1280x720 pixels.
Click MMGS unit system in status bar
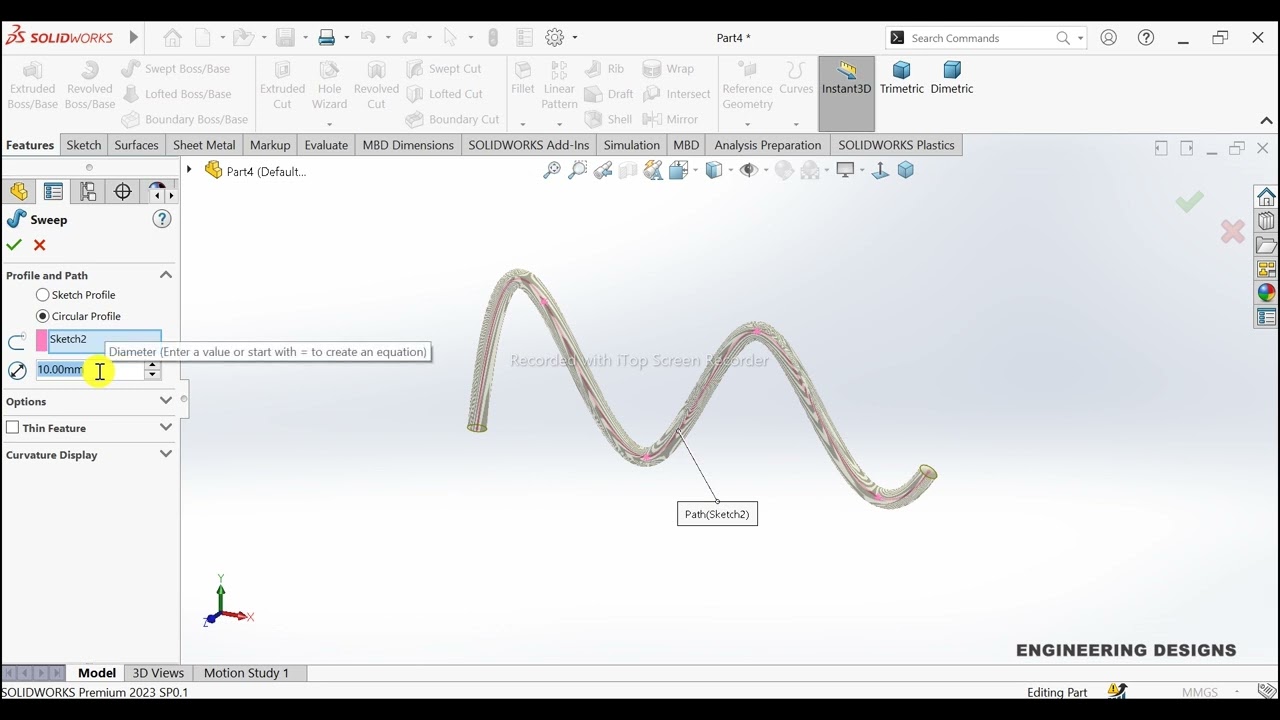(1199, 692)
